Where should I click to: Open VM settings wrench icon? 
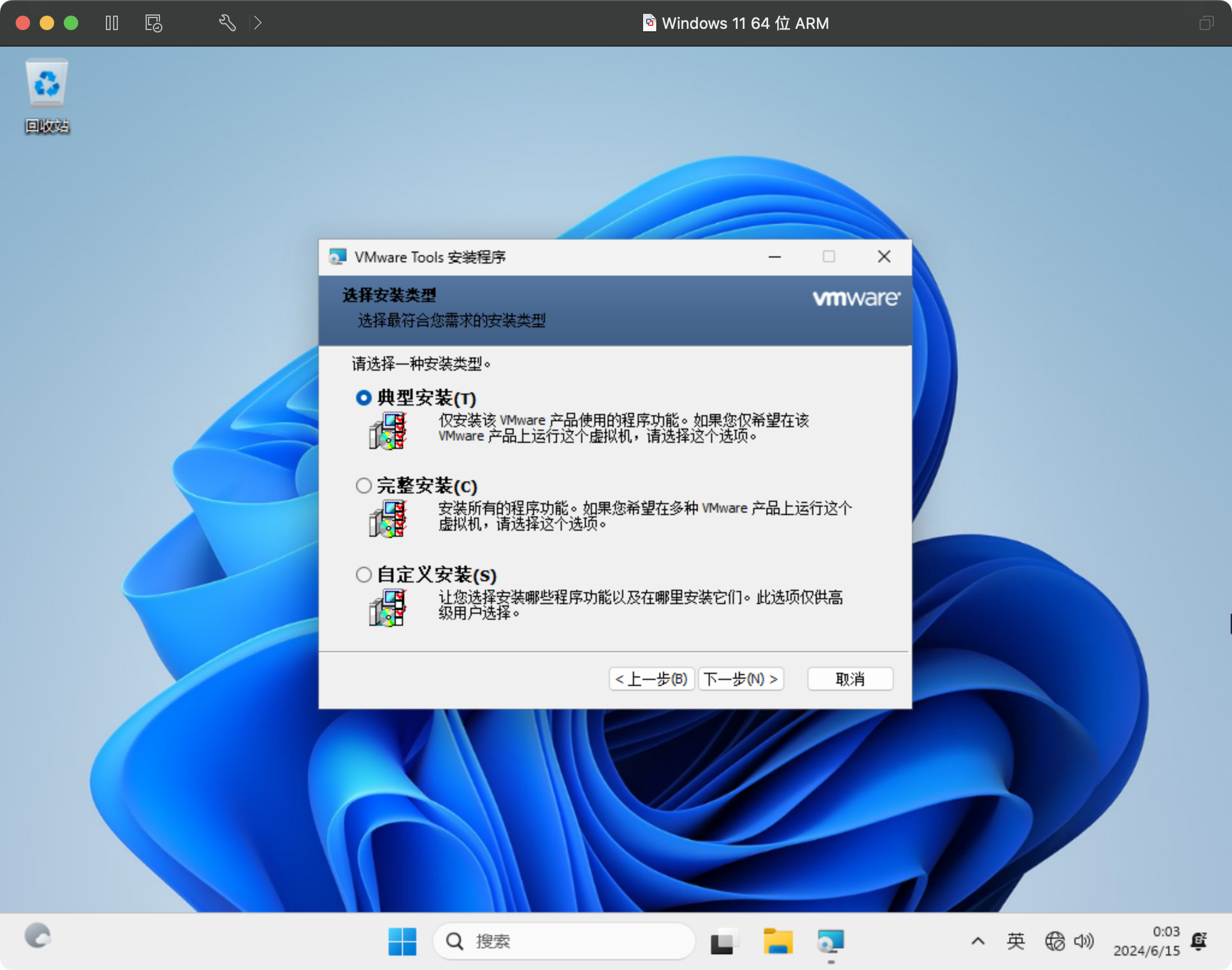point(227,23)
